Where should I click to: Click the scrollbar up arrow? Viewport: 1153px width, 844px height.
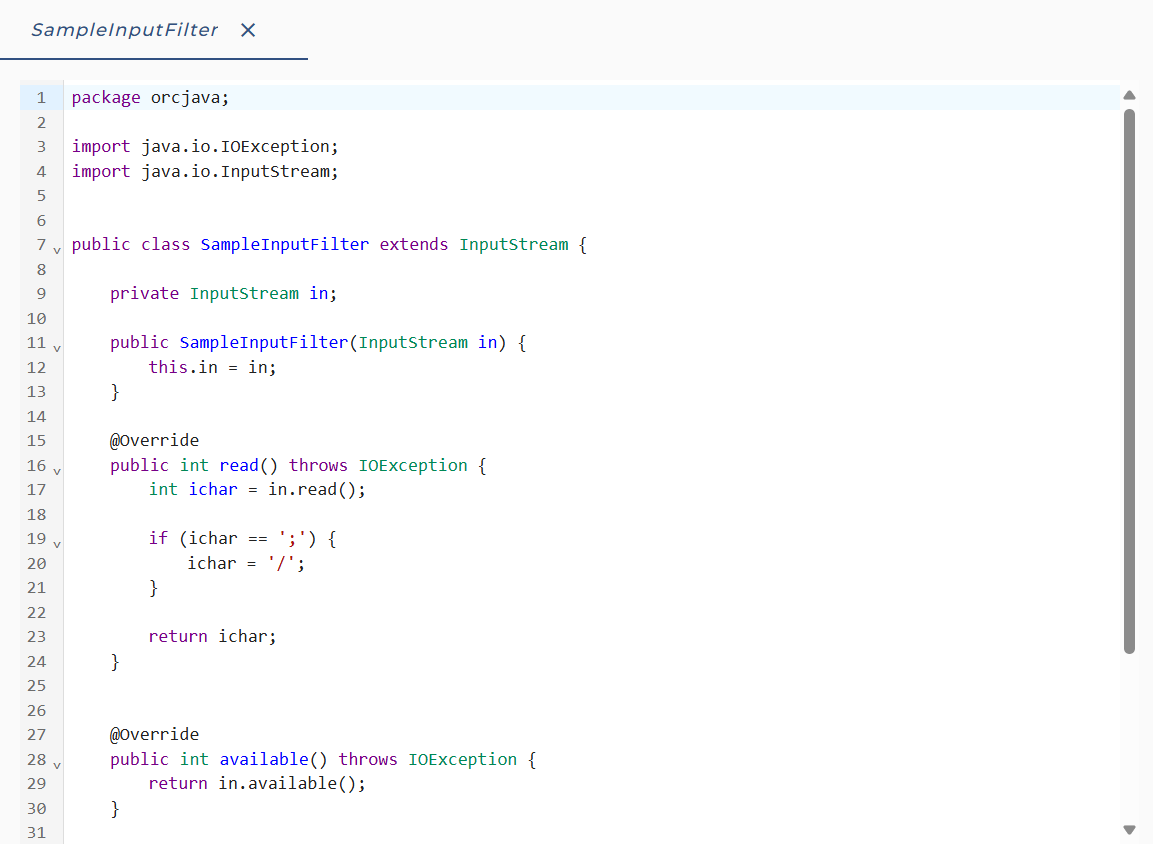click(x=1129, y=95)
